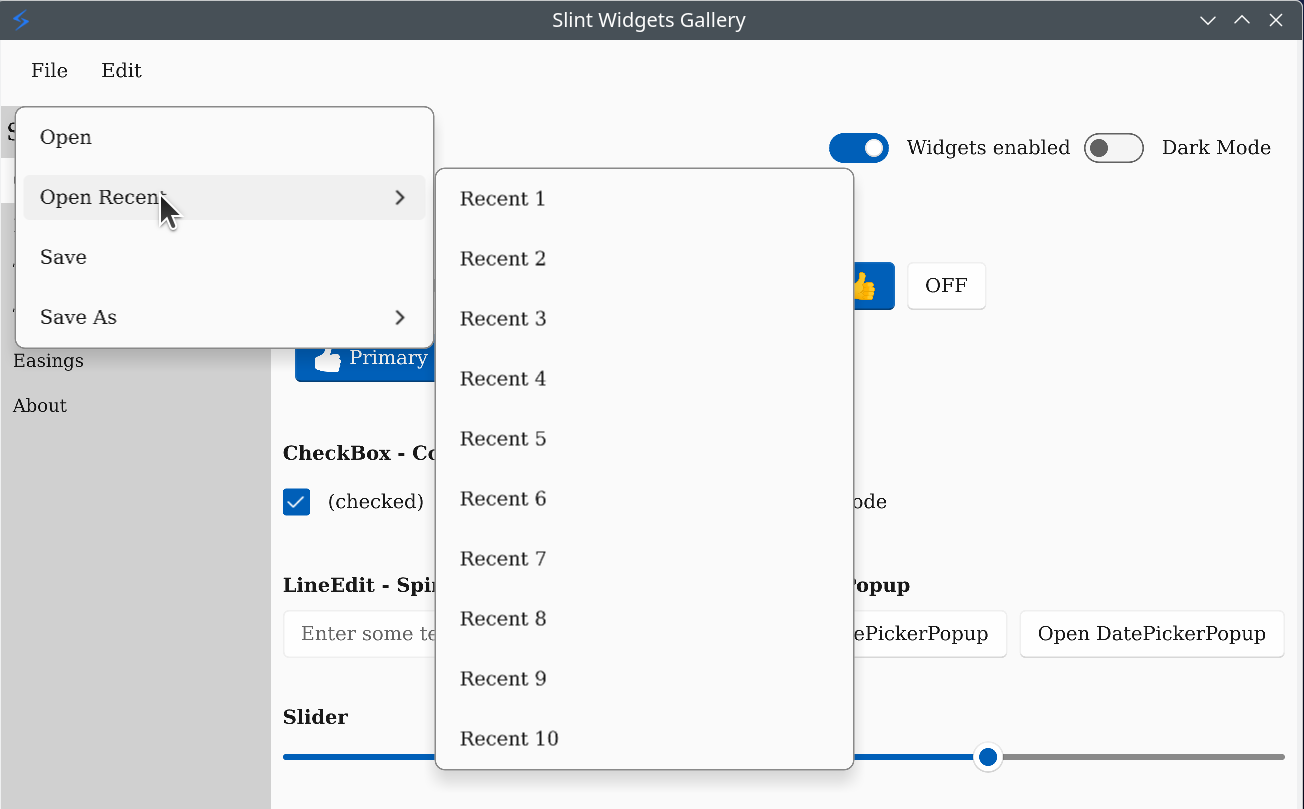The height and width of the screenshot is (809, 1304).
Task: Choose Save from the File menu
Action: [x=64, y=257]
